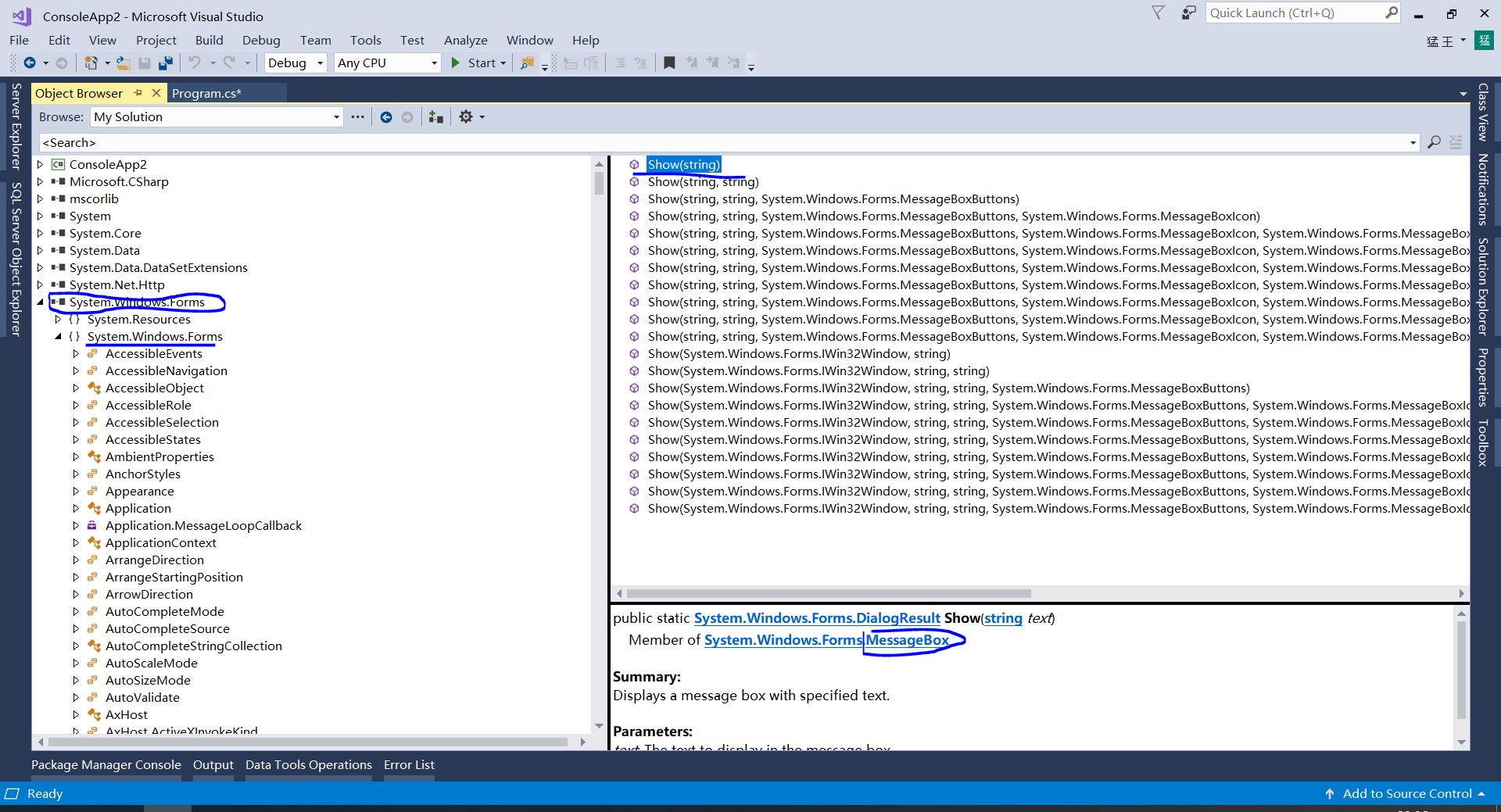Select the System.Net.Http assembly

coord(116,285)
